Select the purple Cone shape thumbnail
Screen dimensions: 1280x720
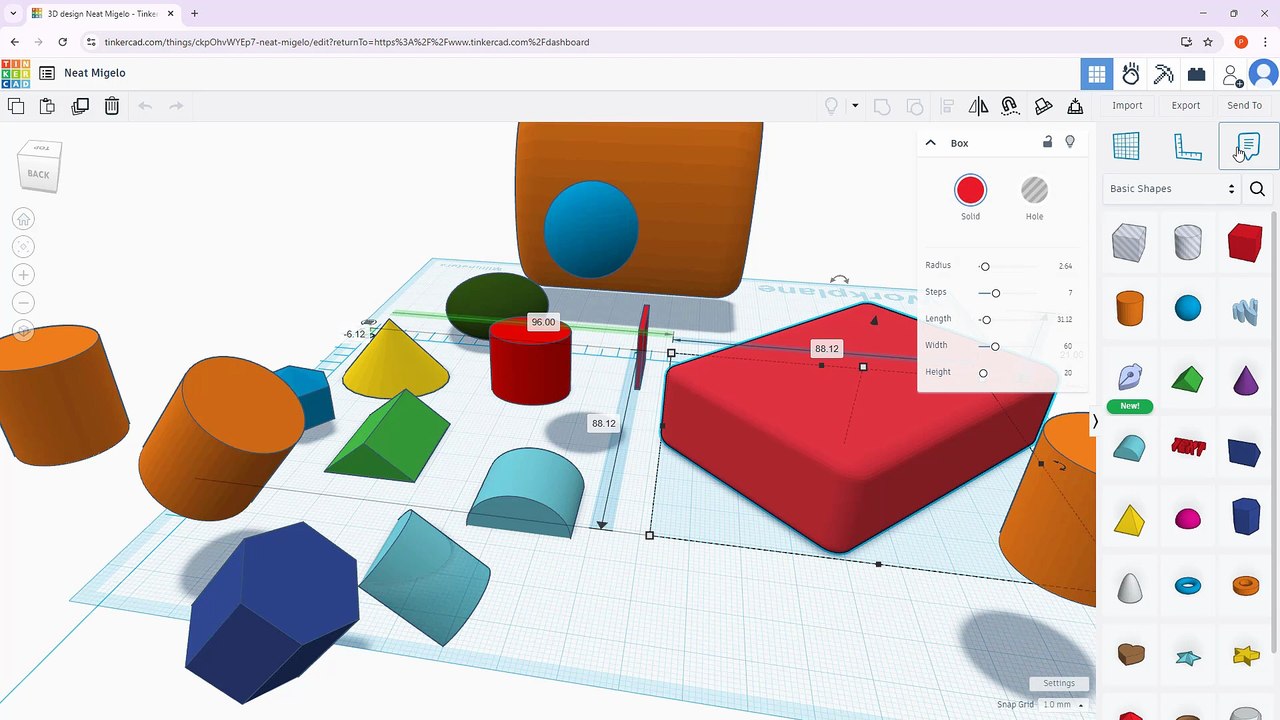pyautogui.click(x=1245, y=380)
